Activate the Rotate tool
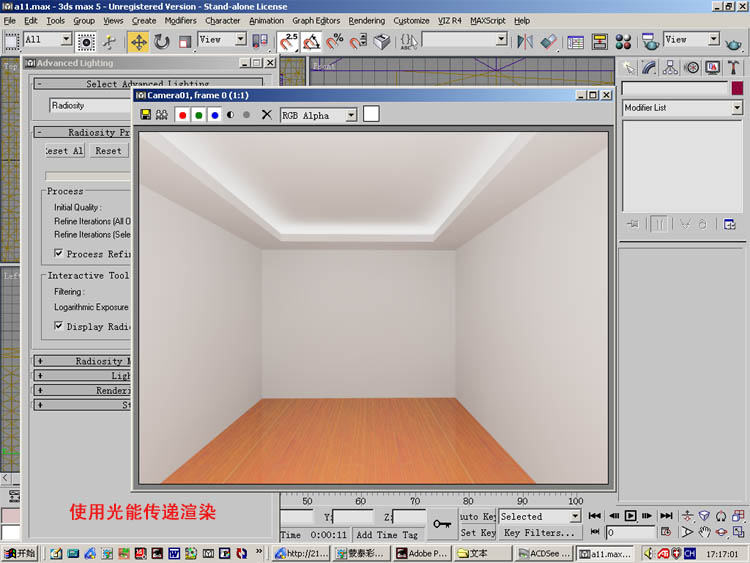This screenshot has width=750, height=563. click(162, 42)
